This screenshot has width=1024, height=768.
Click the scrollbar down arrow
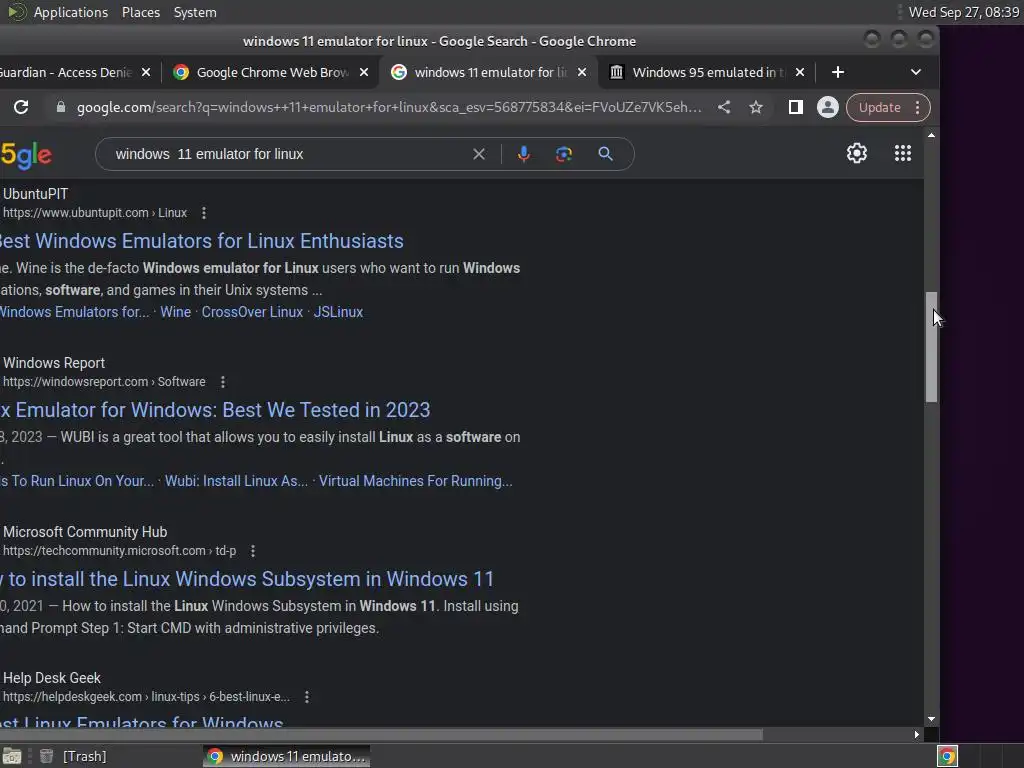pos(931,719)
